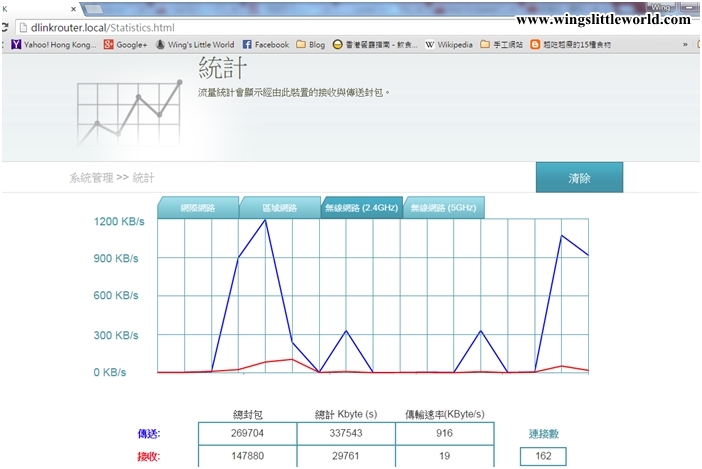The width and height of the screenshot is (702, 469).
Task: Open the Yahoo! Hong Kong bookmark
Action: click(53, 45)
